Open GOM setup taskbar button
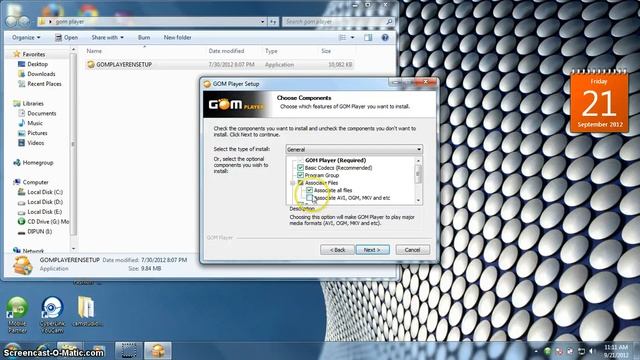 coord(158,351)
